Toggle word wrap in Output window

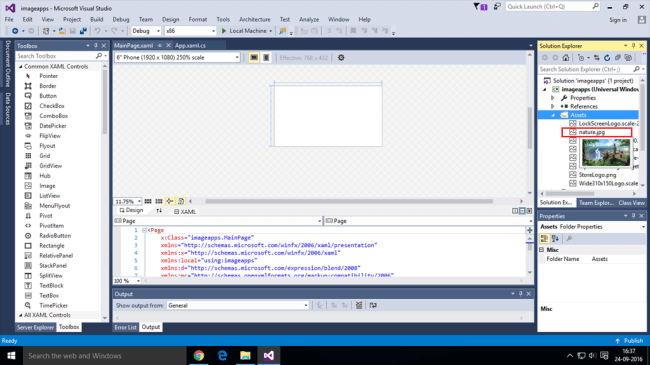click(373, 305)
